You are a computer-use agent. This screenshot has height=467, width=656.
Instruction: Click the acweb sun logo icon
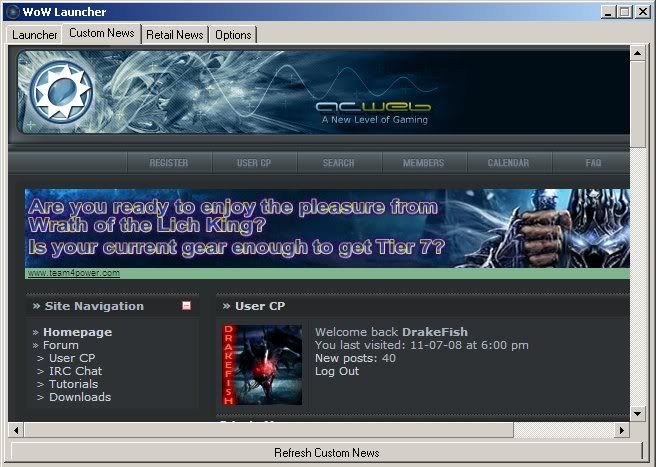coord(62,92)
